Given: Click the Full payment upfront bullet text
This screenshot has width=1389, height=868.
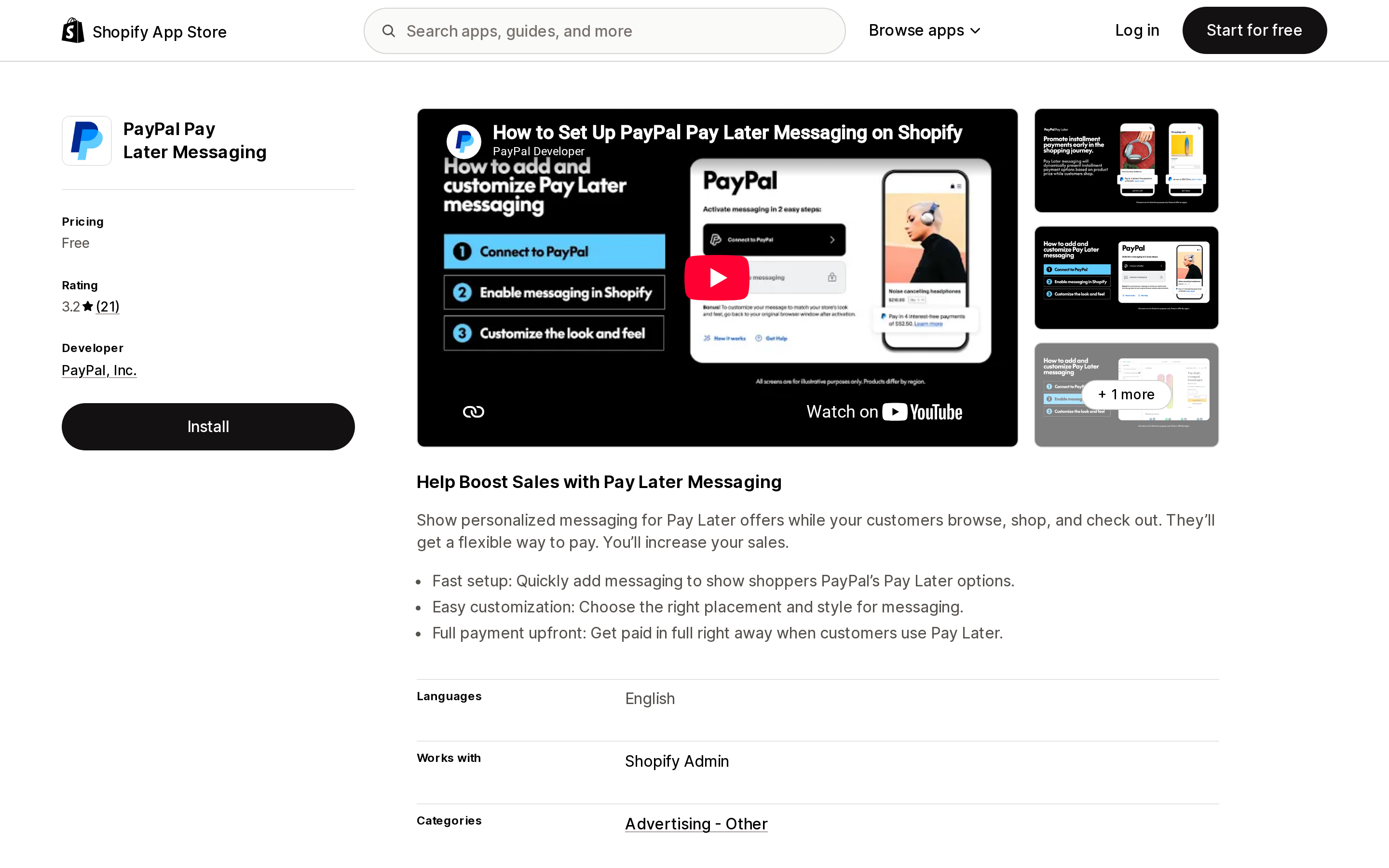Looking at the screenshot, I should tap(718, 633).
